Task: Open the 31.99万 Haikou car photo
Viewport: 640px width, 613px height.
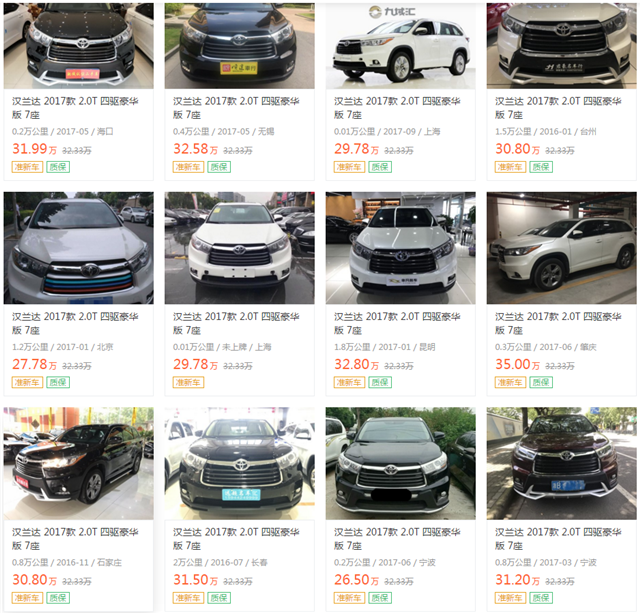Action: click(x=79, y=46)
